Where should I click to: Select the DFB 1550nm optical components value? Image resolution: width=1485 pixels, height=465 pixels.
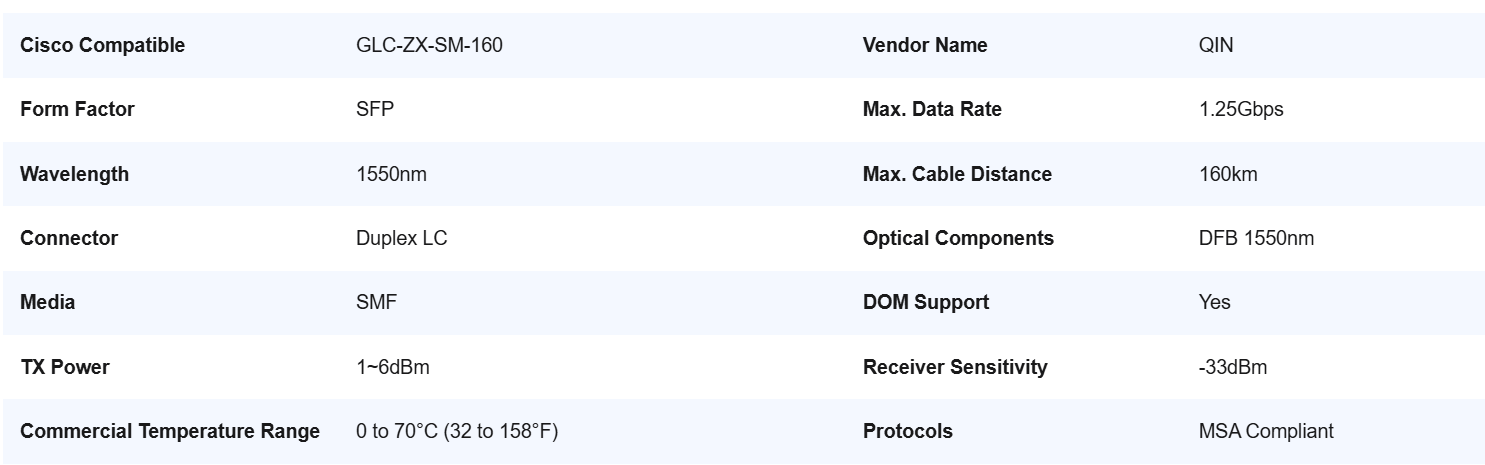[1256, 238]
